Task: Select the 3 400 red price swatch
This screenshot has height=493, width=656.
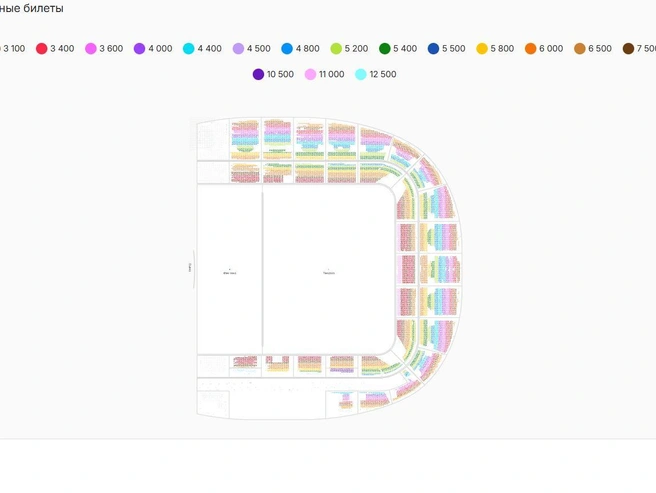Action: point(41,49)
